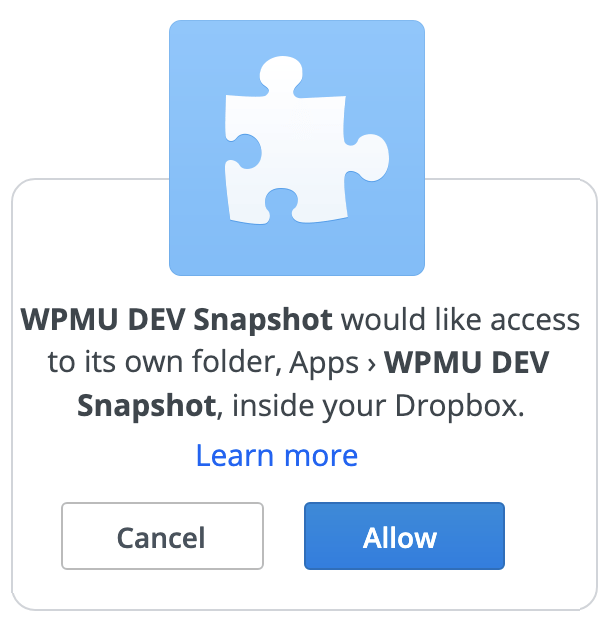
Task: Click the 'to its own folder' phrase
Action: pos(164,362)
